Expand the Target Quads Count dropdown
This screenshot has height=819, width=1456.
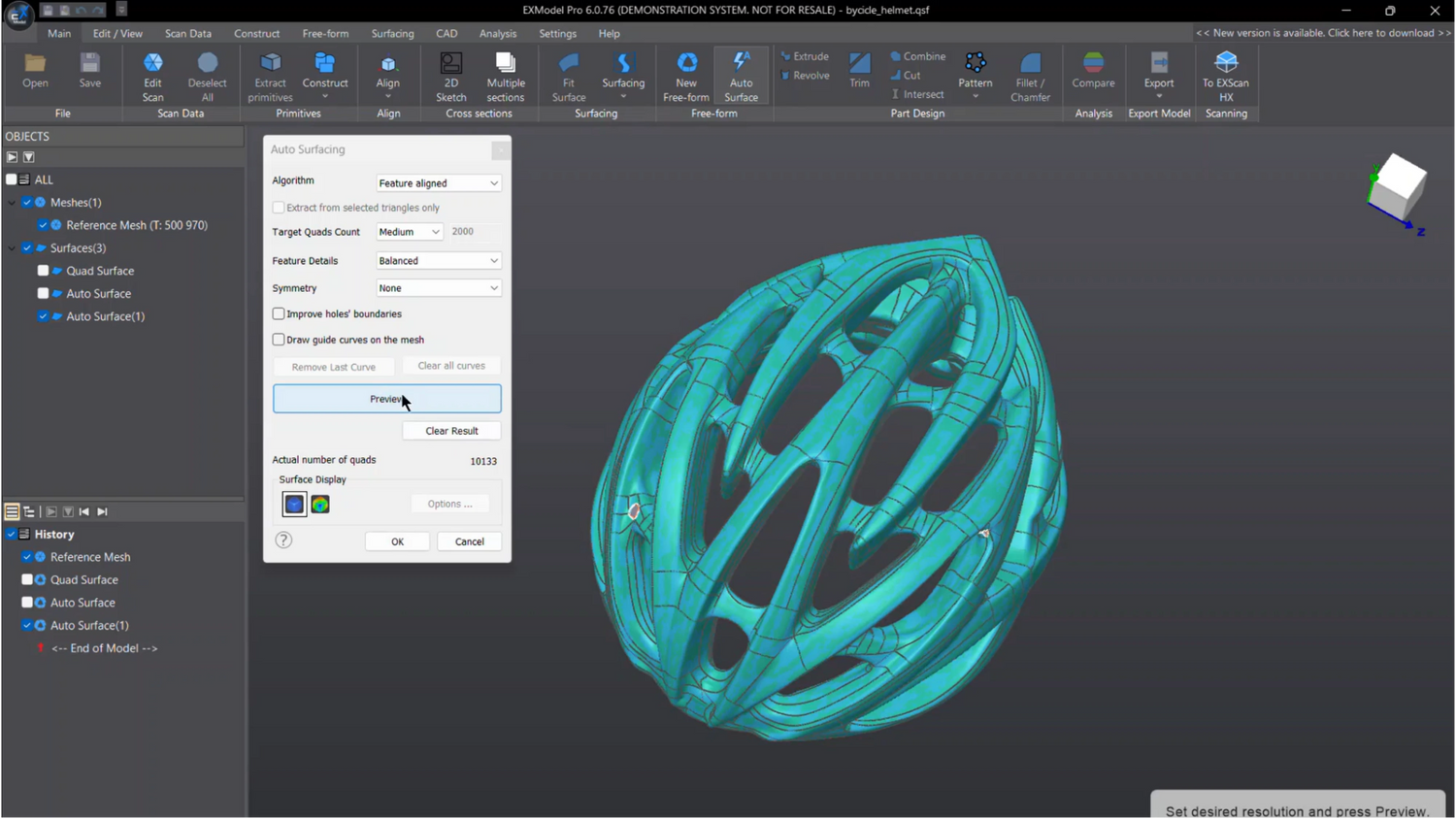(x=409, y=232)
